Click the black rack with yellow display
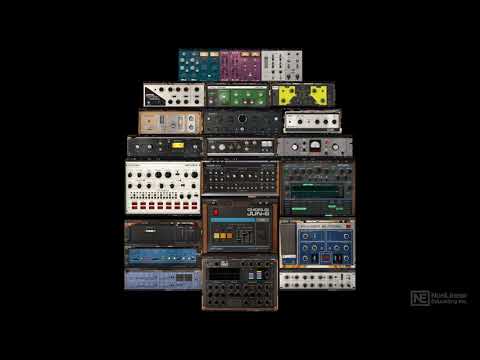 point(165,146)
